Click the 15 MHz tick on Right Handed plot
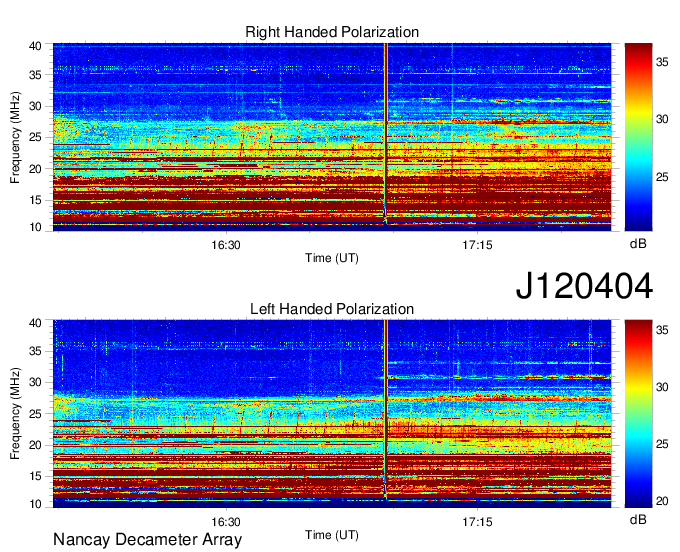 tap(35, 200)
